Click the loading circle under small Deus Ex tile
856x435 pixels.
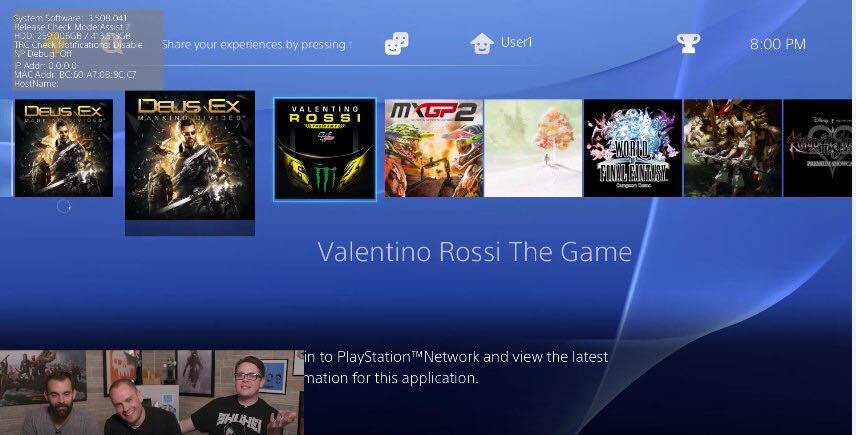point(64,207)
